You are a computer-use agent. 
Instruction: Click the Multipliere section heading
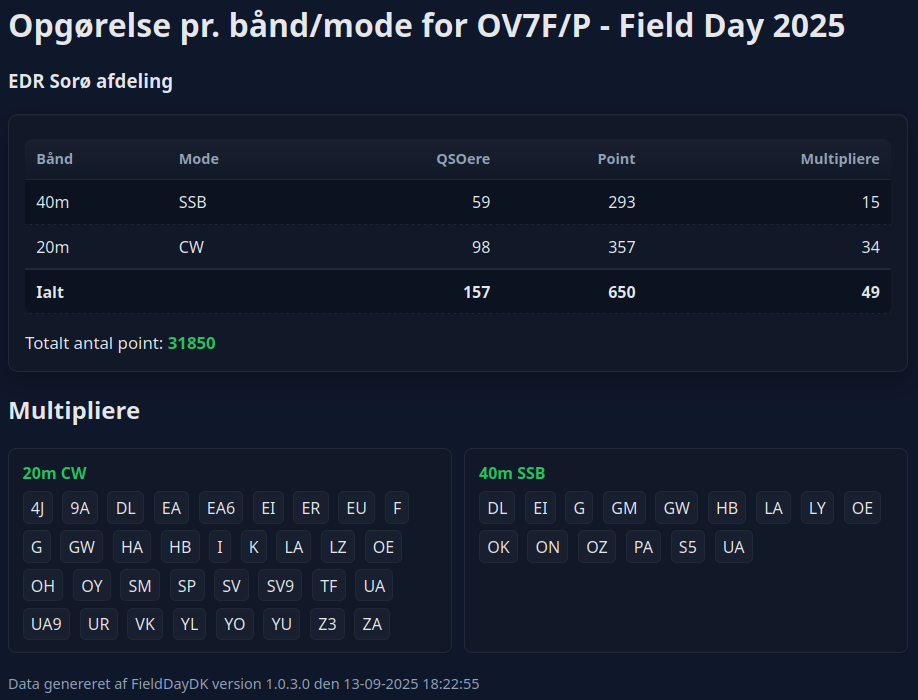(x=74, y=410)
